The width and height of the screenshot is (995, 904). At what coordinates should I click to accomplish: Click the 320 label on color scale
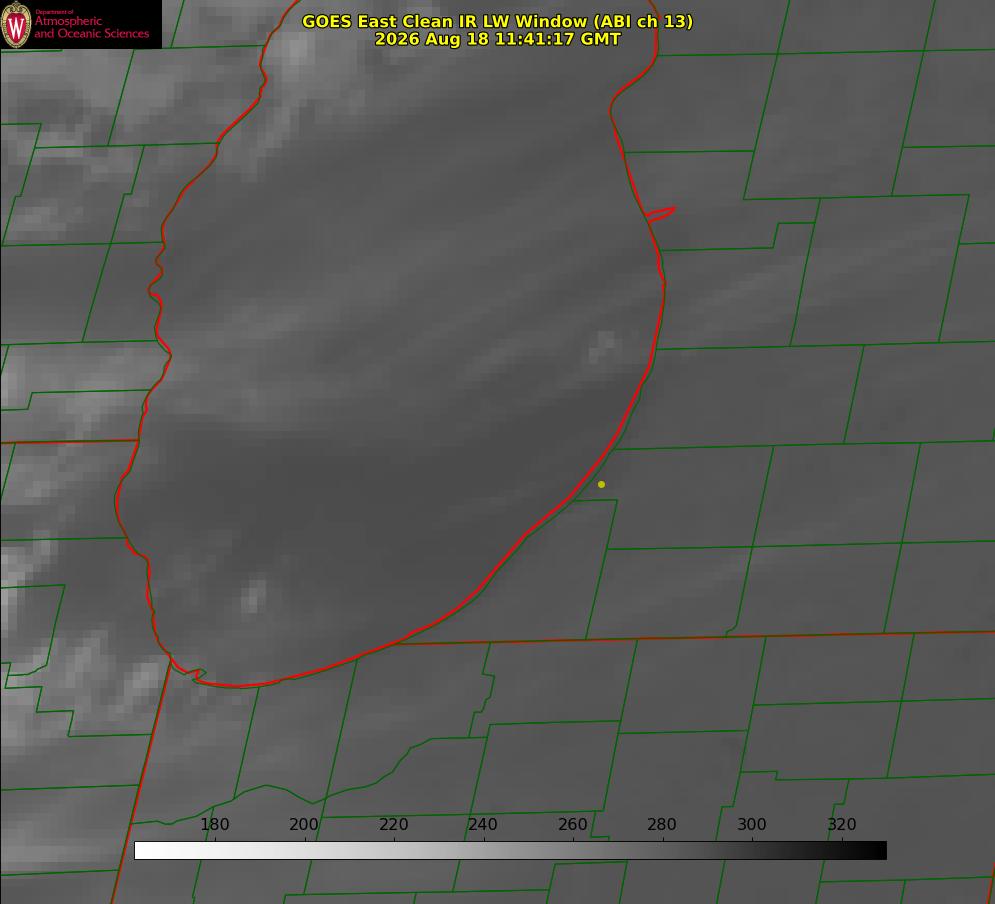click(x=842, y=824)
